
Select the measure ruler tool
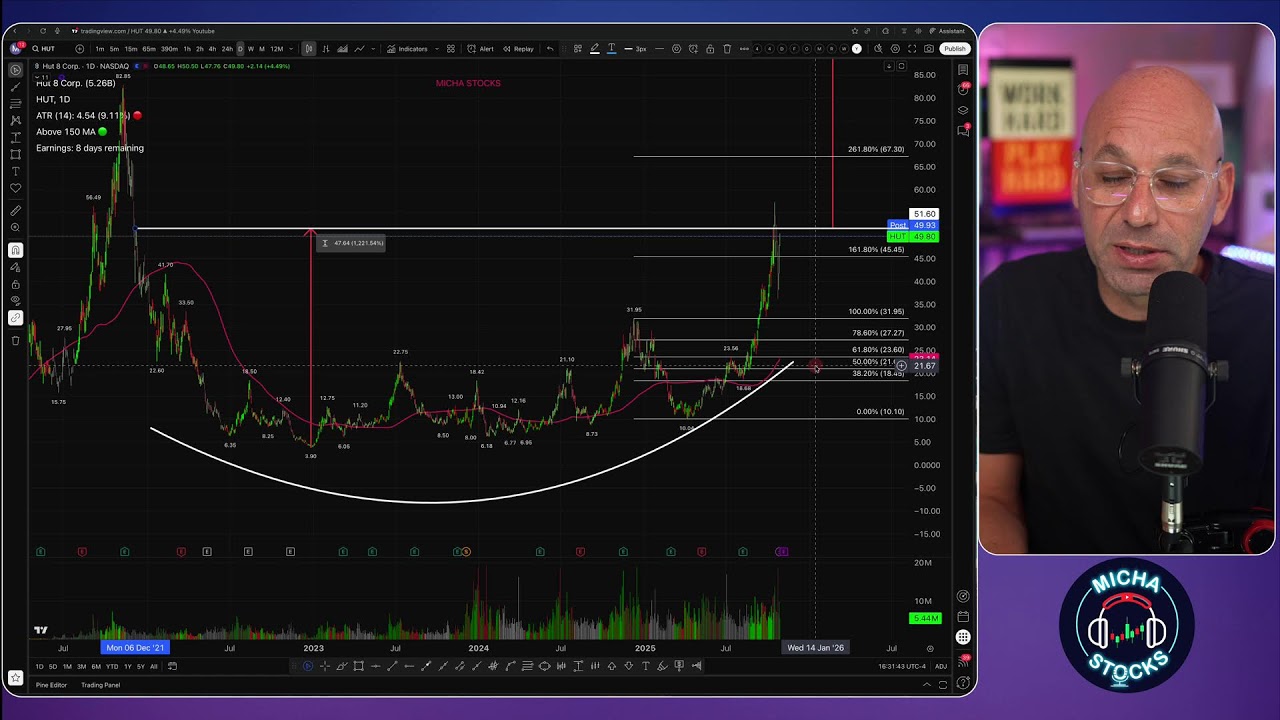pos(16,211)
